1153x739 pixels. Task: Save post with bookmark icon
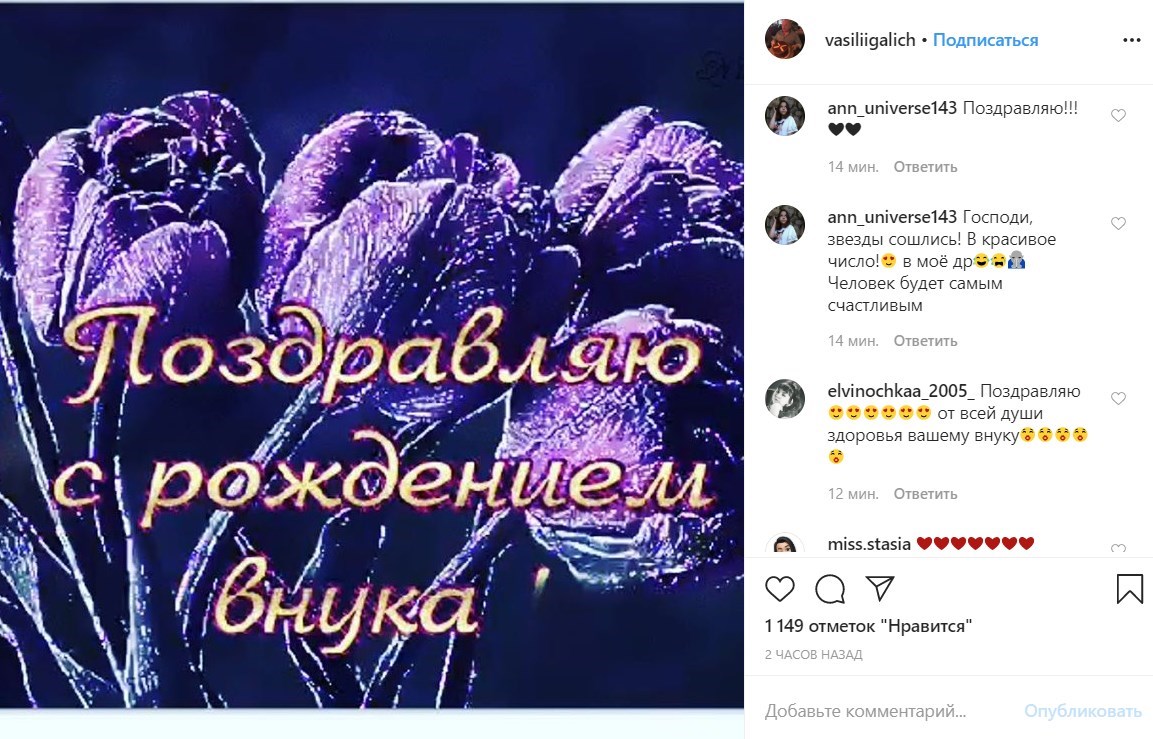click(1129, 589)
